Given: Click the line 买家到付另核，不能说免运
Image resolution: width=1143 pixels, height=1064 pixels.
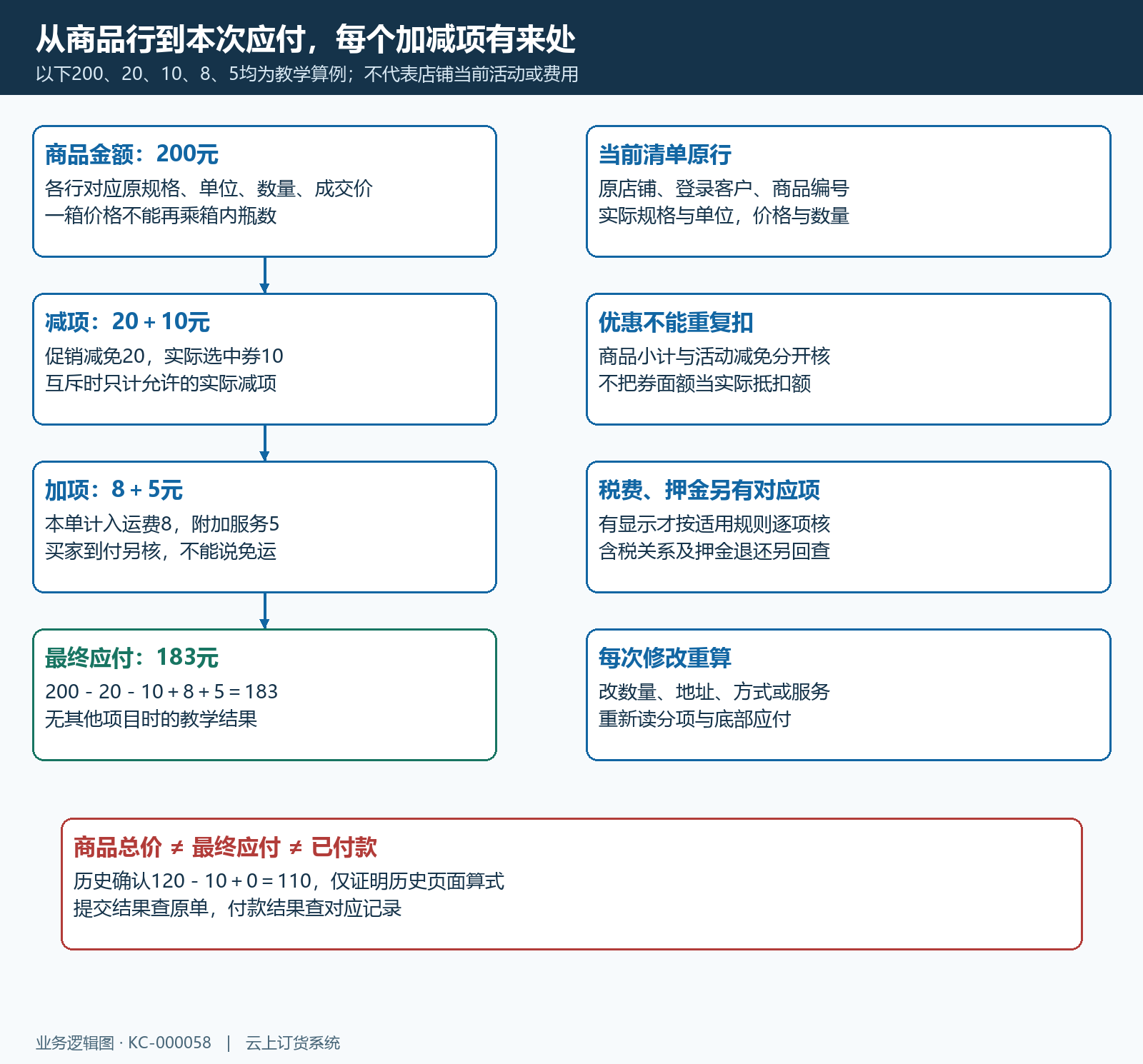Looking at the screenshot, I should (161, 551).
